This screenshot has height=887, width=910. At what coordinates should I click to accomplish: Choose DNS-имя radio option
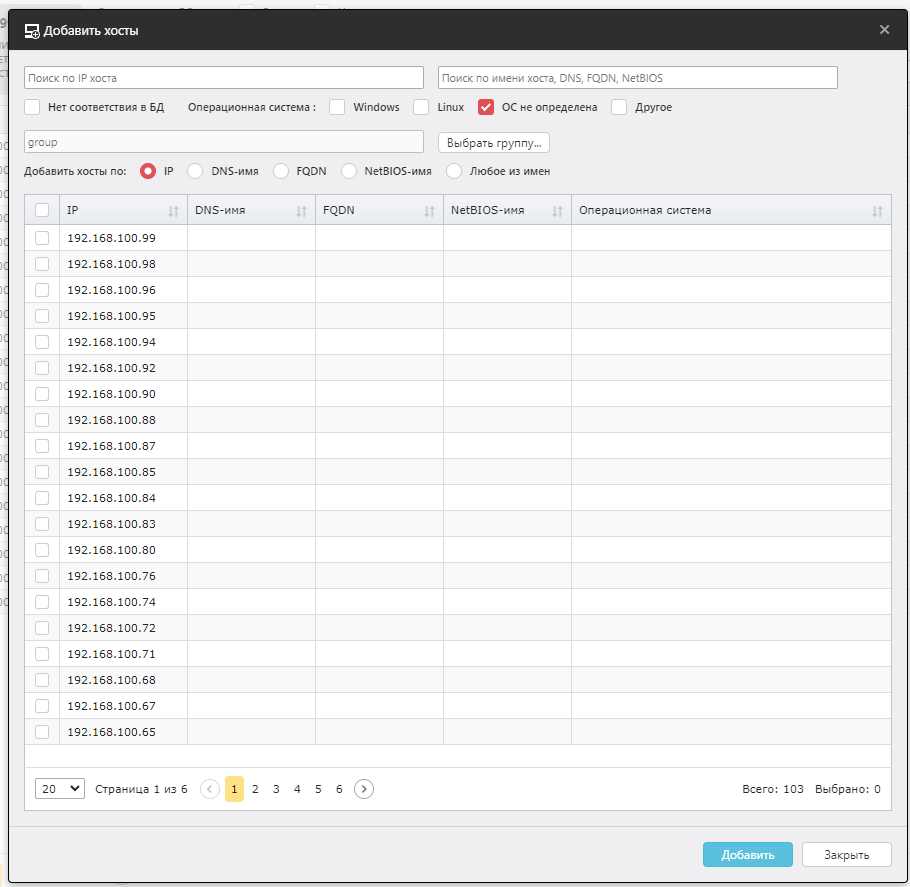195,171
